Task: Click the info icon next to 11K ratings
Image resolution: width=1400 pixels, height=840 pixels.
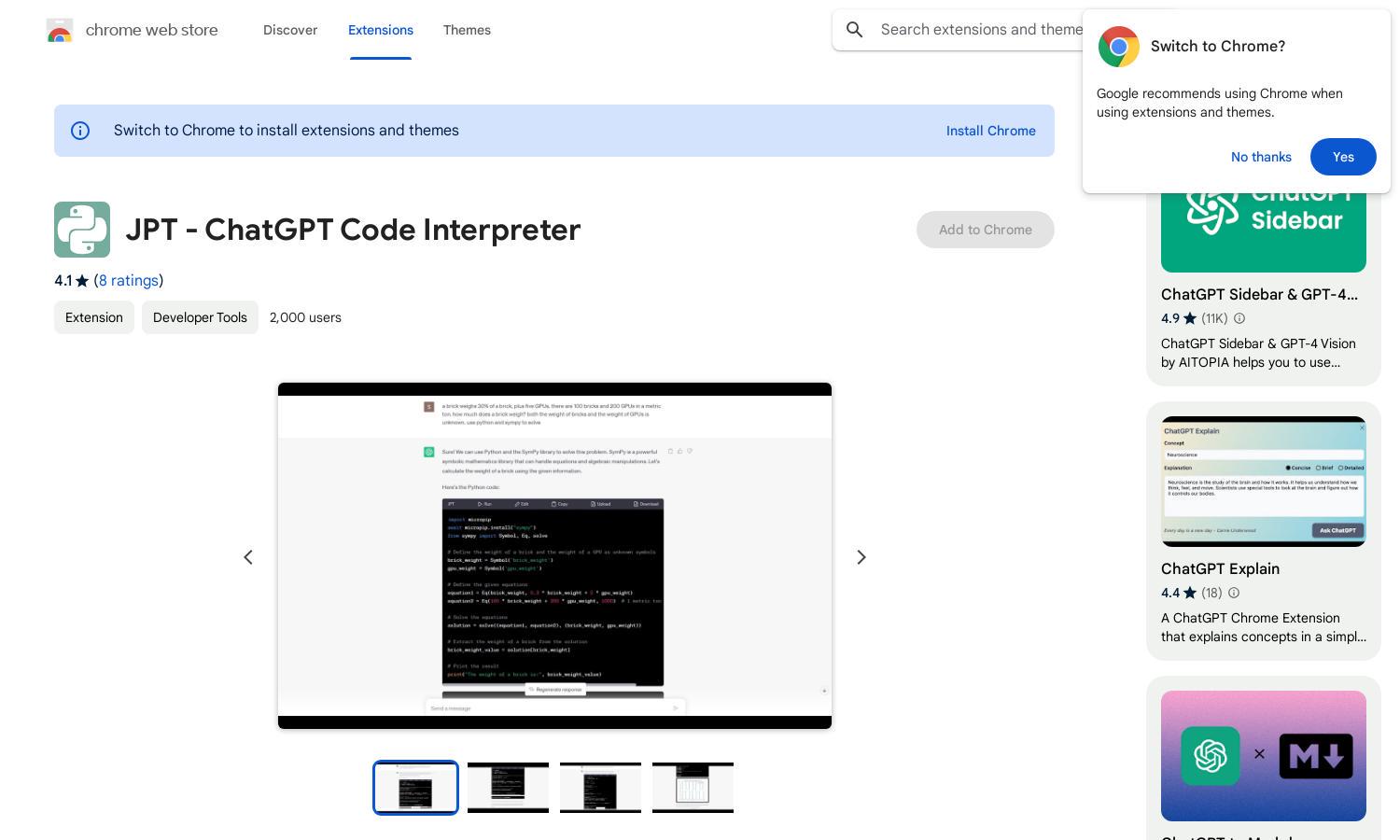Action: pos(1239,318)
